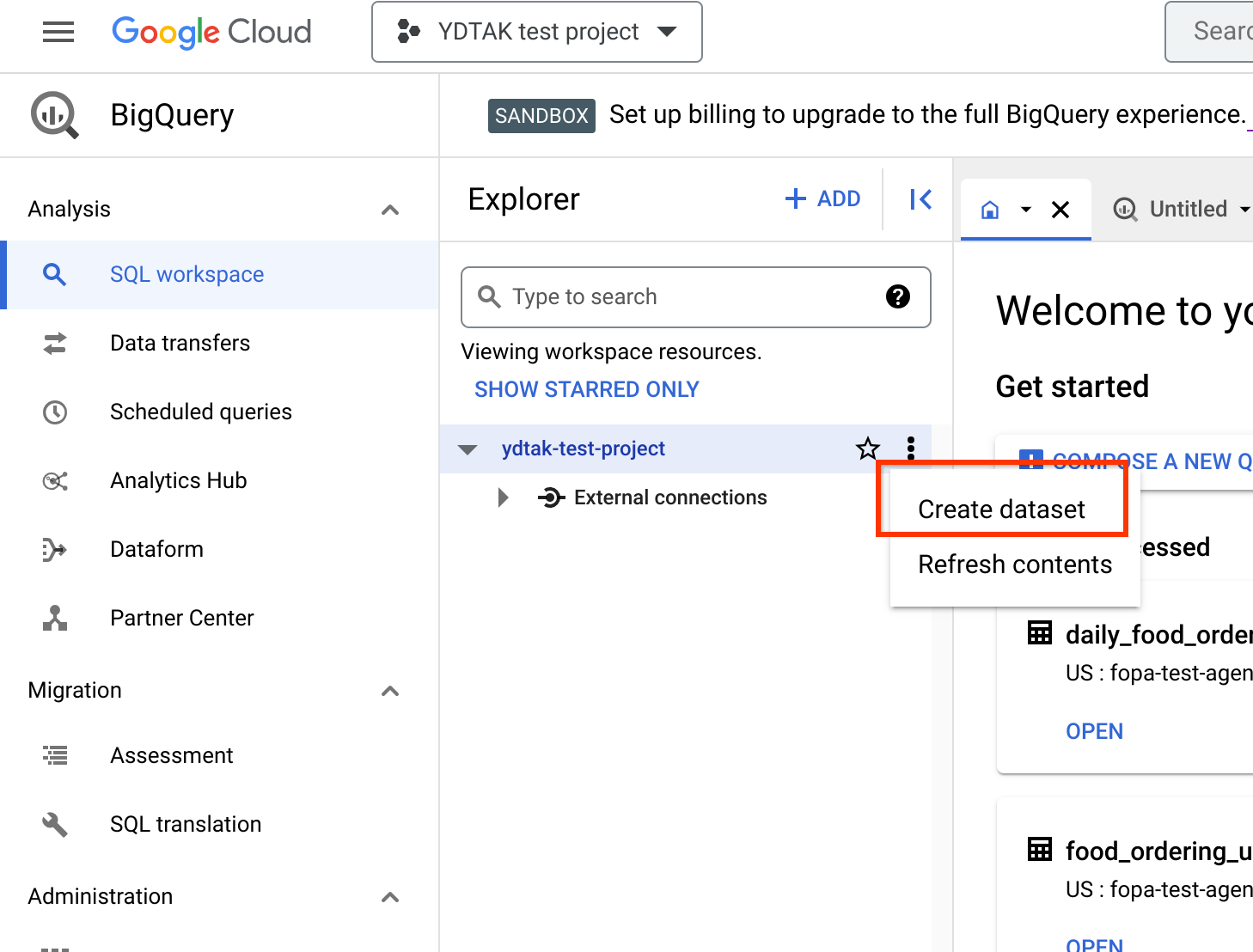The width and height of the screenshot is (1253, 952).
Task: Click the food_ordering table icon
Action: click(1040, 850)
